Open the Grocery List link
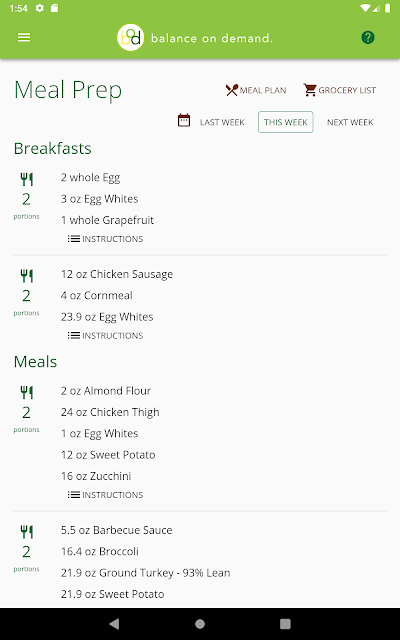Image resolution: width=400 pixels, height=640 pixels. pyautogui.click(x=347, y=90)
